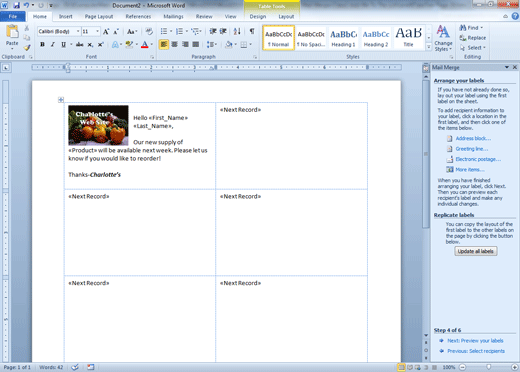The width and height of the screenshot is (520, 372).
Task: Click the Increase Indent icon
Action: [223, 31]
